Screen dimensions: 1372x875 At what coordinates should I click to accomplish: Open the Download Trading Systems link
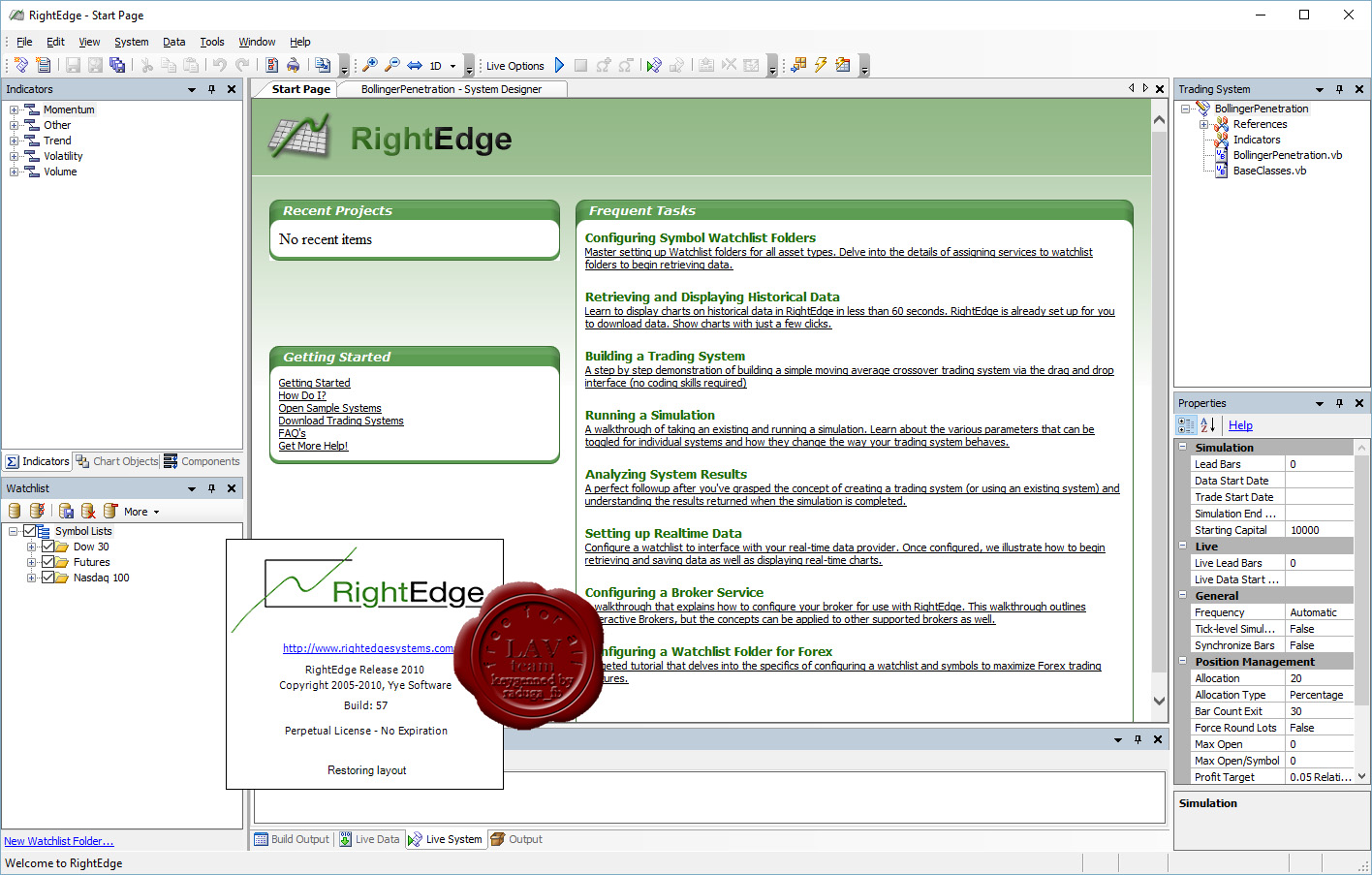pyautogui.click(x=341, y=421)
